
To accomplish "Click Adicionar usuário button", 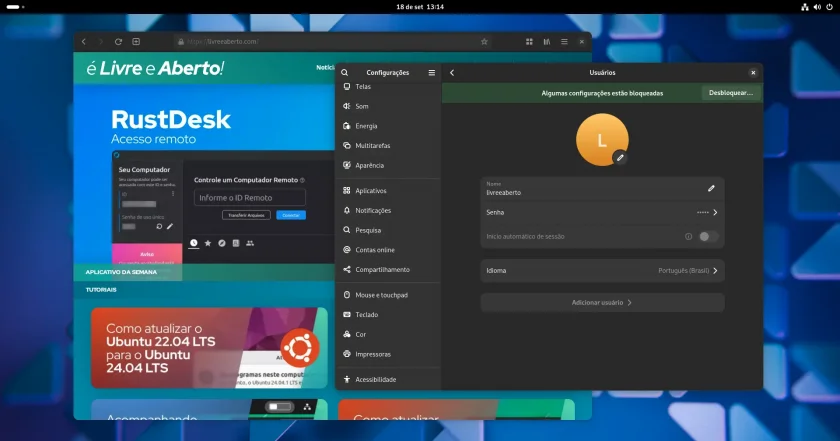I will [602, 303].
